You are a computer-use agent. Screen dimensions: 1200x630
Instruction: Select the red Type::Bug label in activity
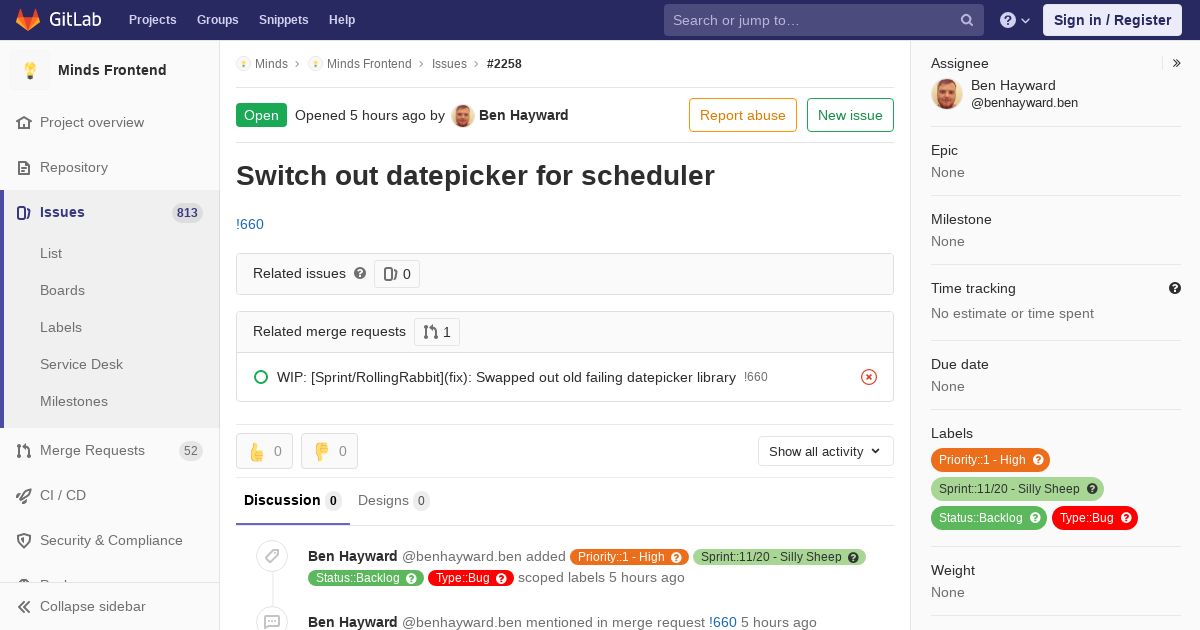click(x=471, y=578)
